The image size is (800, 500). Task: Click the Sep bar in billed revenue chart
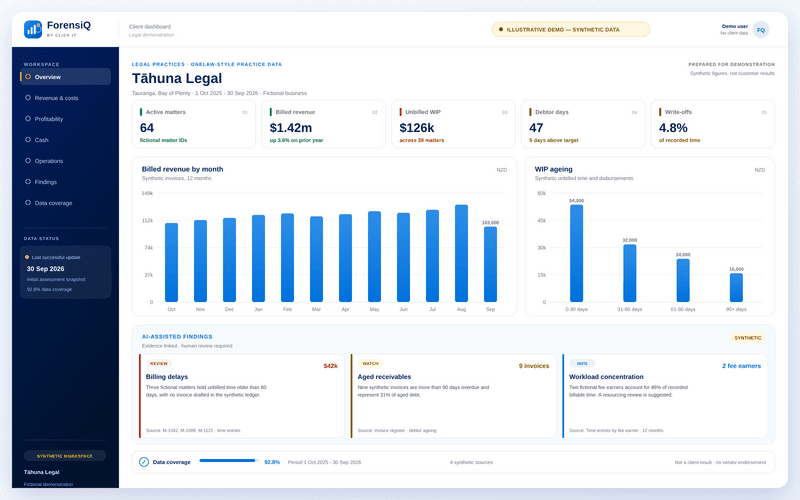[490, 264]
